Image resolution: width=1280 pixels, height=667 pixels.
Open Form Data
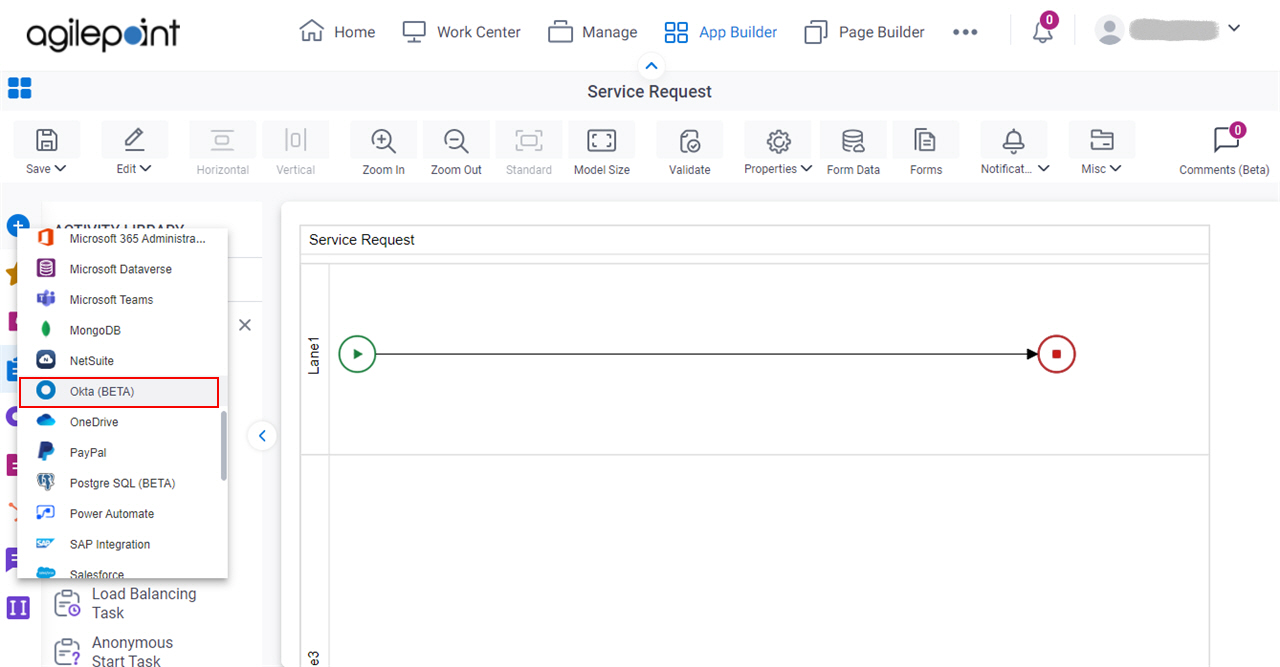[853, 140]
